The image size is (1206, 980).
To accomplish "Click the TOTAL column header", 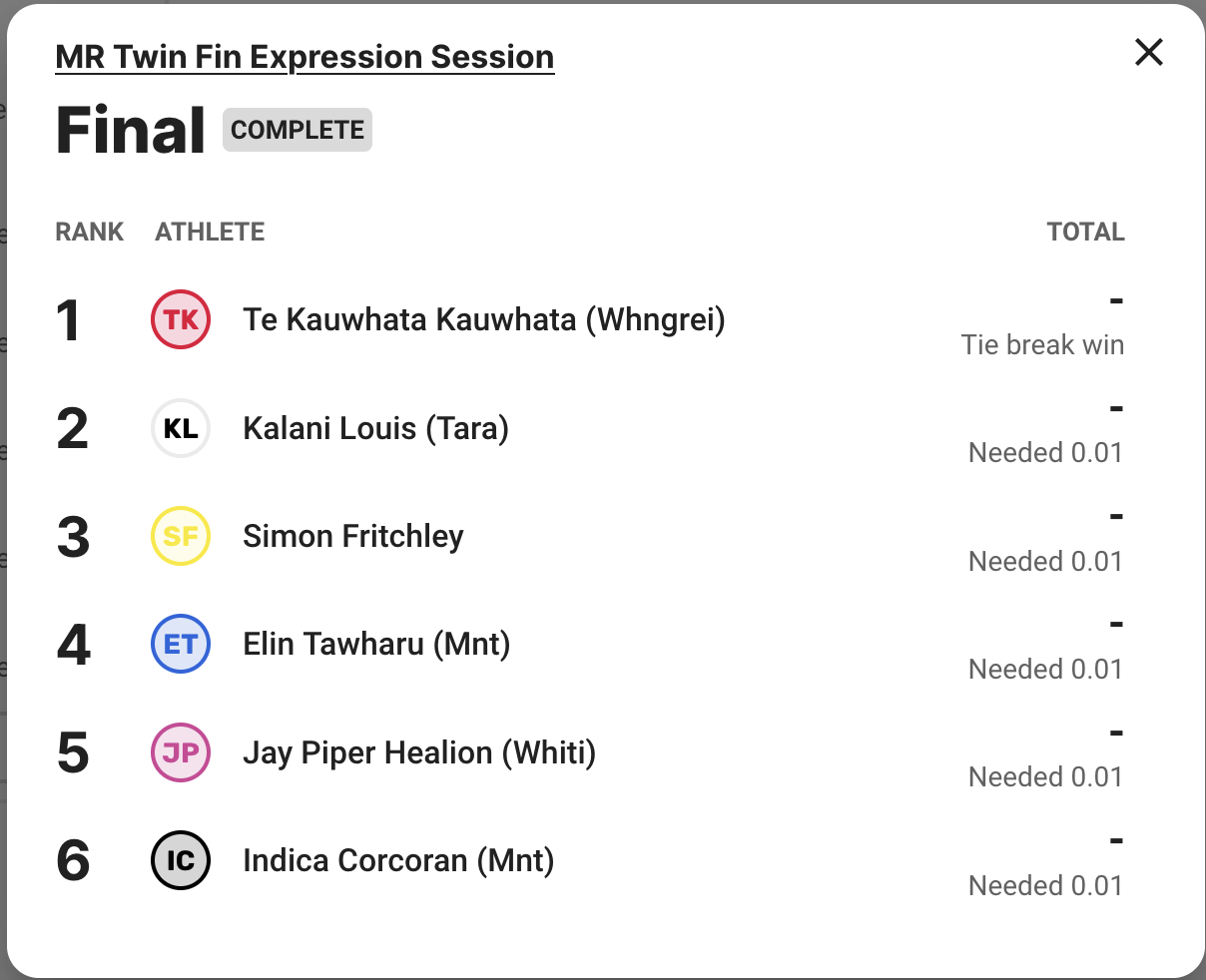I will [x=1085, y=233].
